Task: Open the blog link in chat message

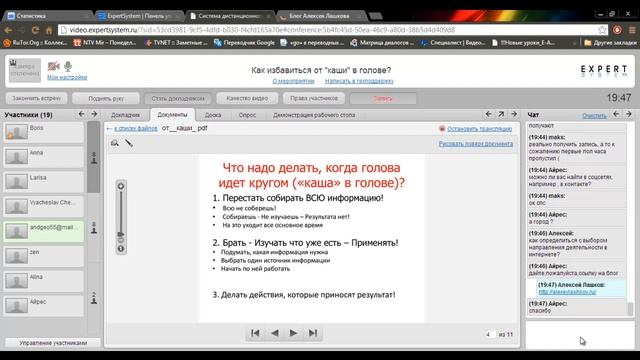Action: [567, 292]
